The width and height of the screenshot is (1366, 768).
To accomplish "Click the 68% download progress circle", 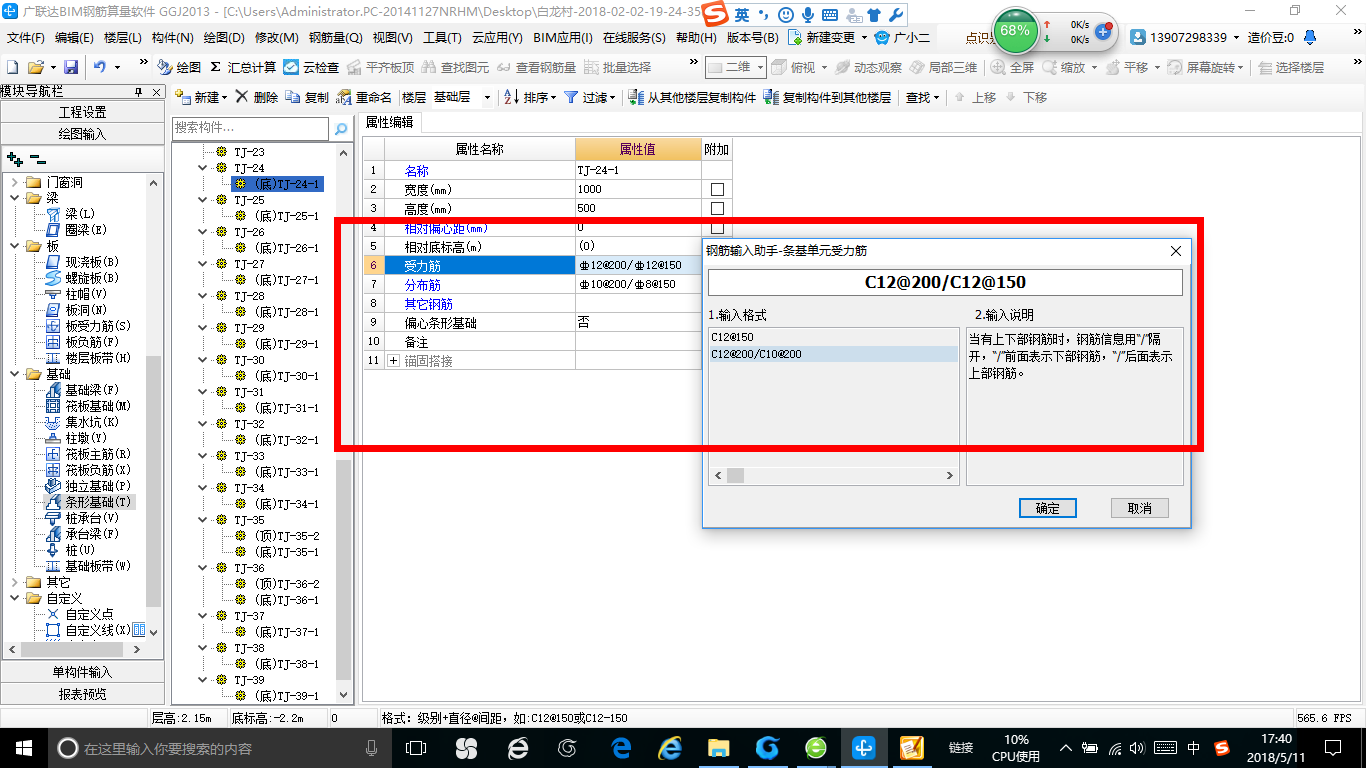I will (1014, 32).
